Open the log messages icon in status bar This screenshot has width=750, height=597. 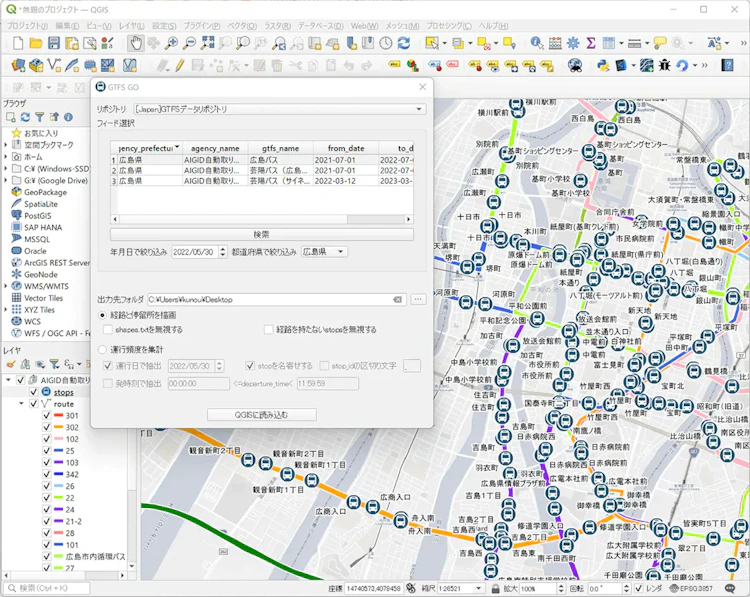click(x=730, y=588)
